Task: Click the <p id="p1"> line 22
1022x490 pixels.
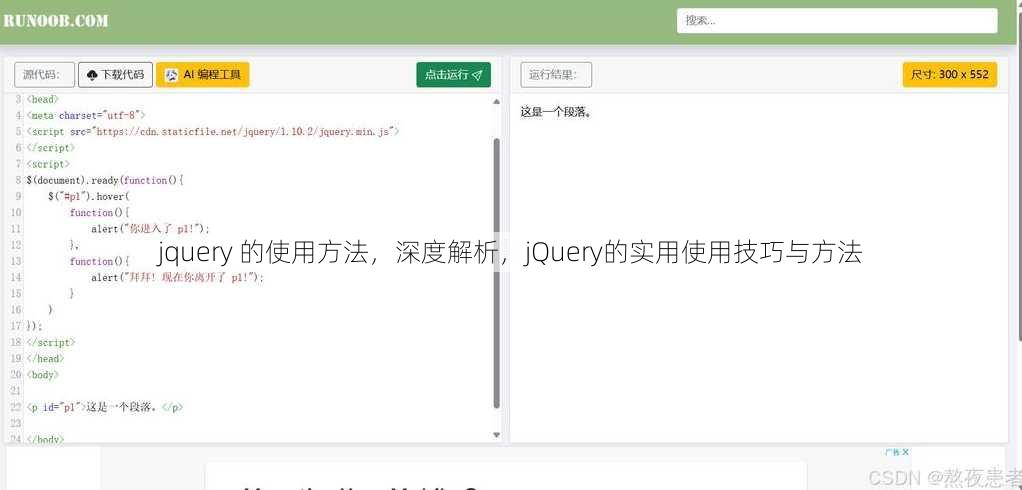Action: point(104,407)
